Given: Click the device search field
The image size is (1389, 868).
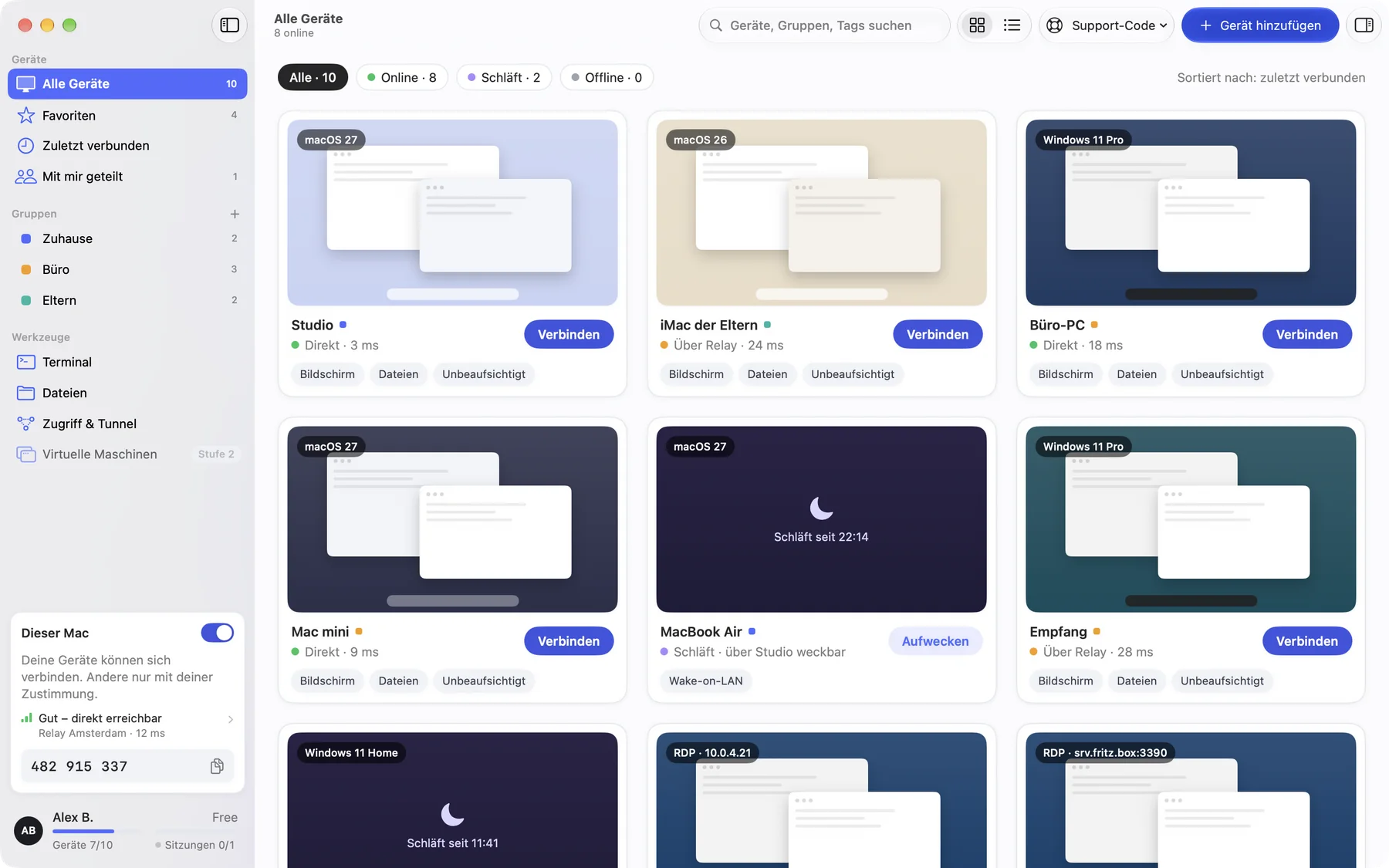Looking at the screenshot, I should [x=824, y=25].
